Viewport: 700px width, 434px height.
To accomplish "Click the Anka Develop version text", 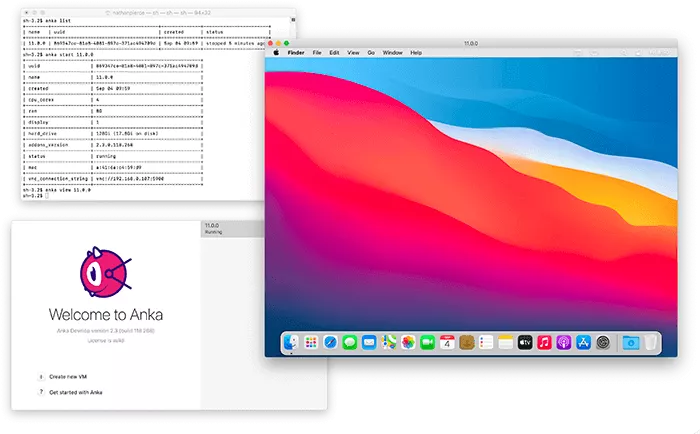I will click(106, 331).
